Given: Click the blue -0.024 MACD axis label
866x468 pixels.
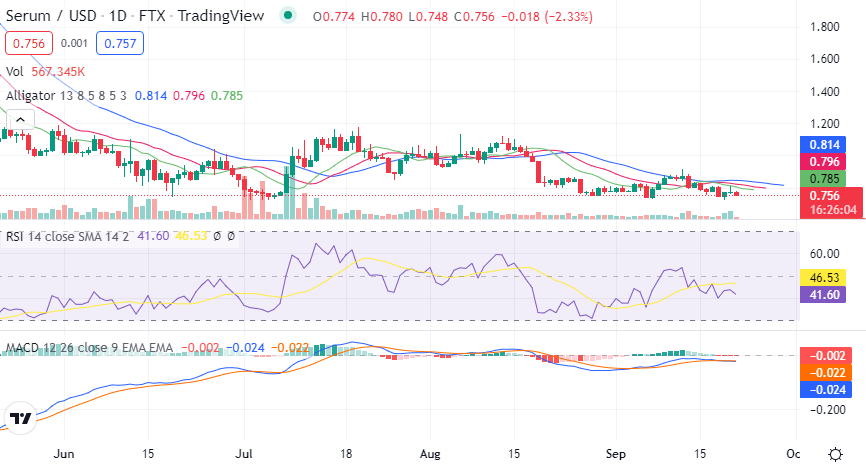Looking at the screenshot, I should click(826, 390).
